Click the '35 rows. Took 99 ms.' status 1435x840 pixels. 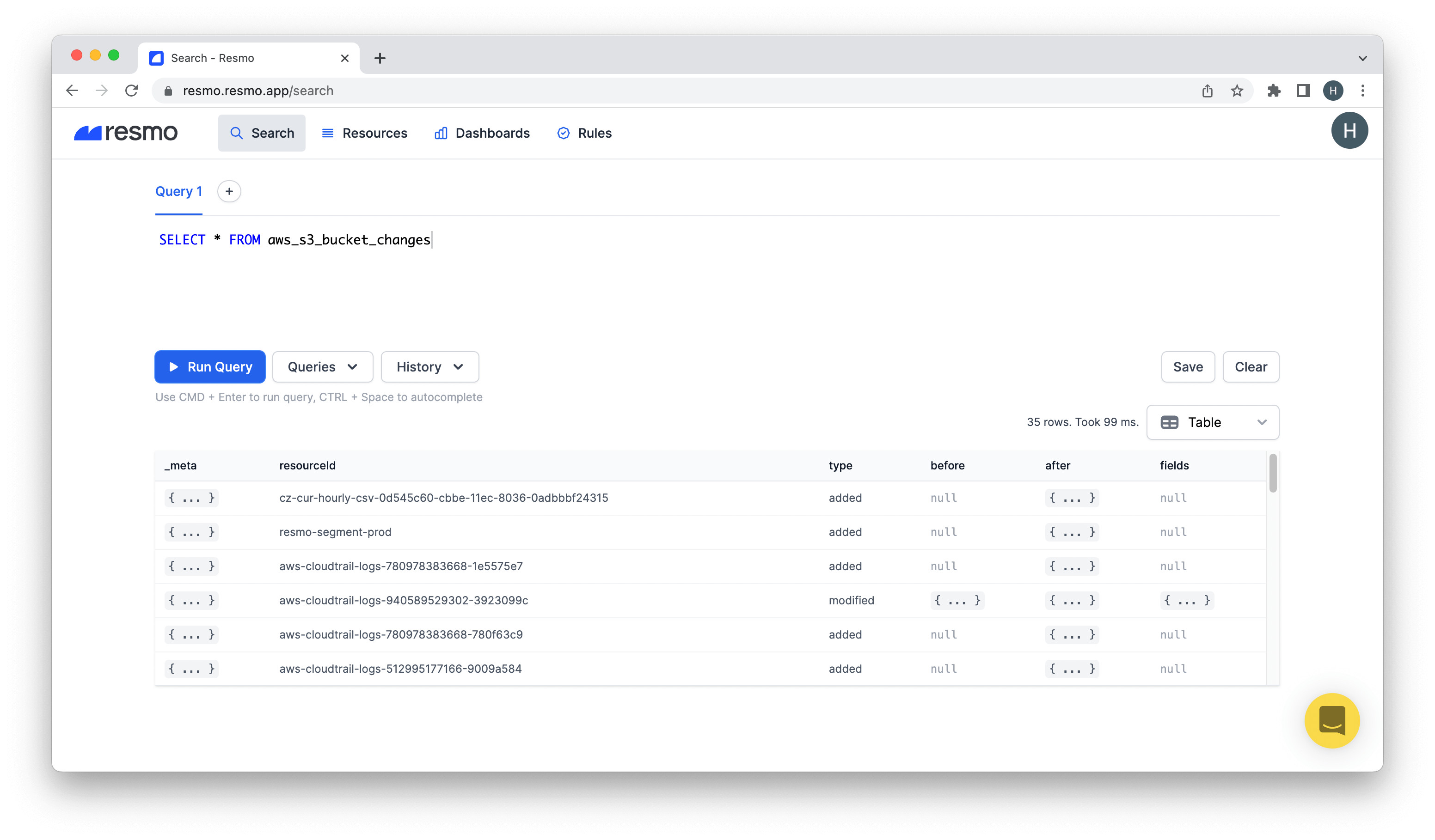[1083, 422]
